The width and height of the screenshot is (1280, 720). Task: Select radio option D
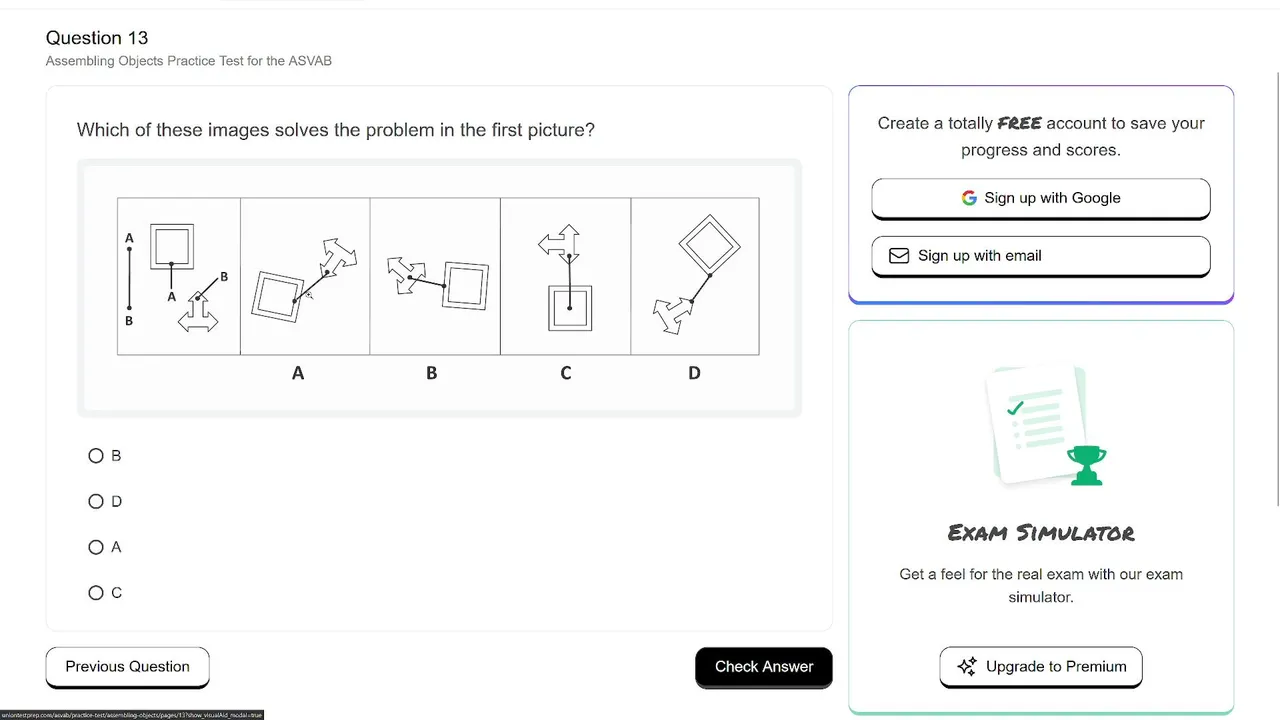[x=96, y=502]
